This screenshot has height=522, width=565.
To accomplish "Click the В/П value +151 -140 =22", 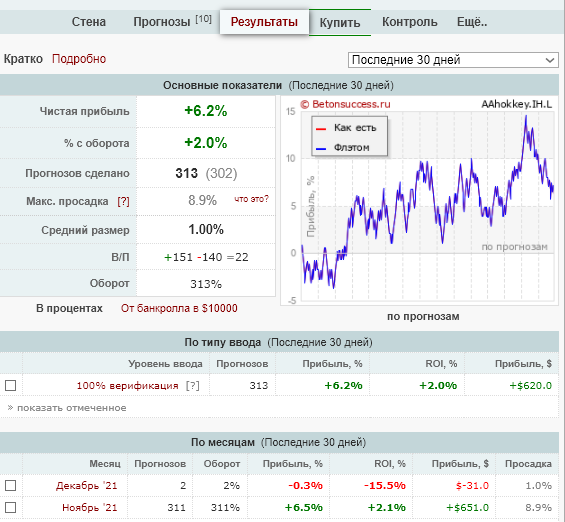I will point(206,257).
